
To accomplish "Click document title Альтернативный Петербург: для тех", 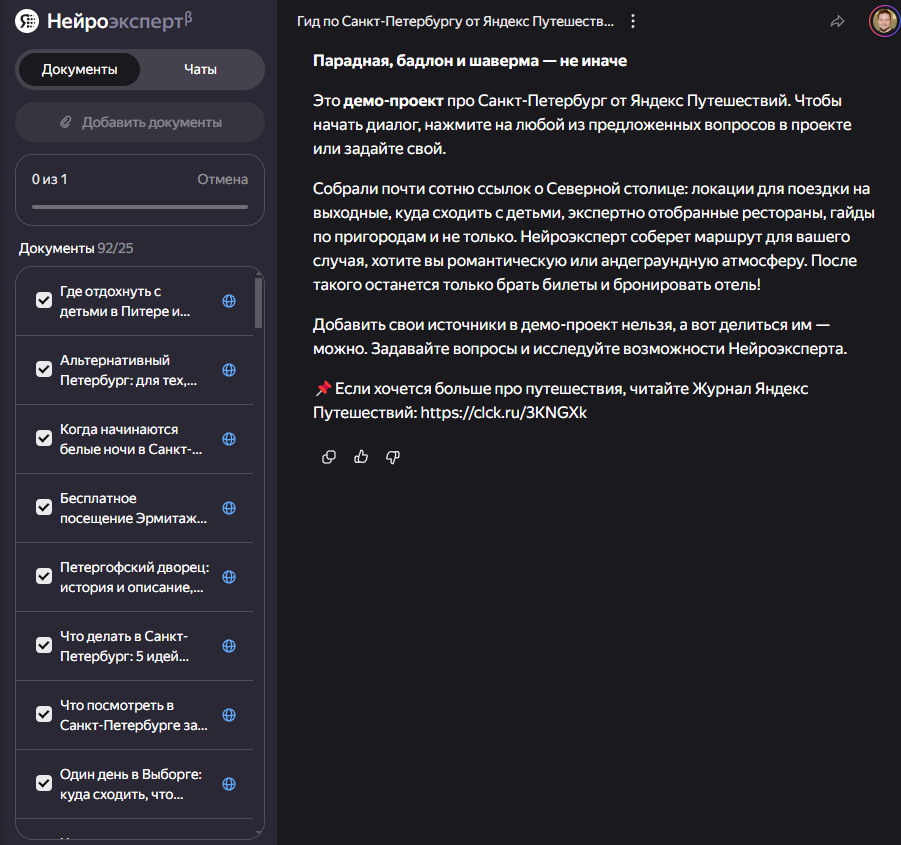I will (128, 370).
